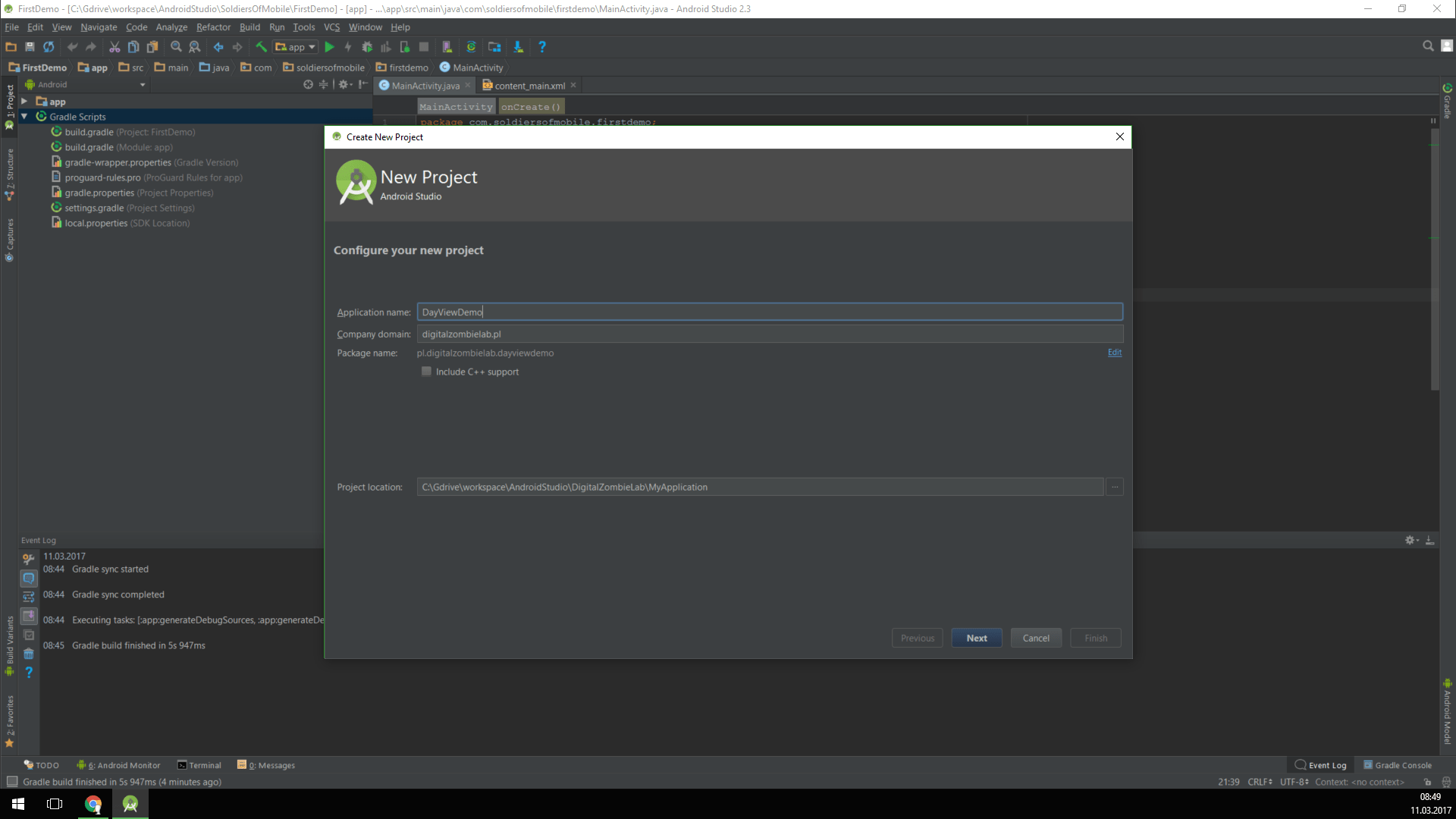Viewport: 1456px width, 819px height.
Task: Click the Task View taskbar icon
Action: click(x=55, y=804)
